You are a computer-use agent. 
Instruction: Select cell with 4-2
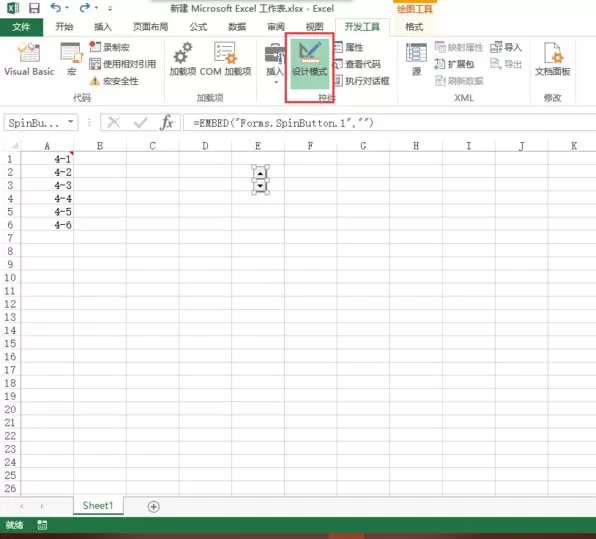tap(47, 172)
